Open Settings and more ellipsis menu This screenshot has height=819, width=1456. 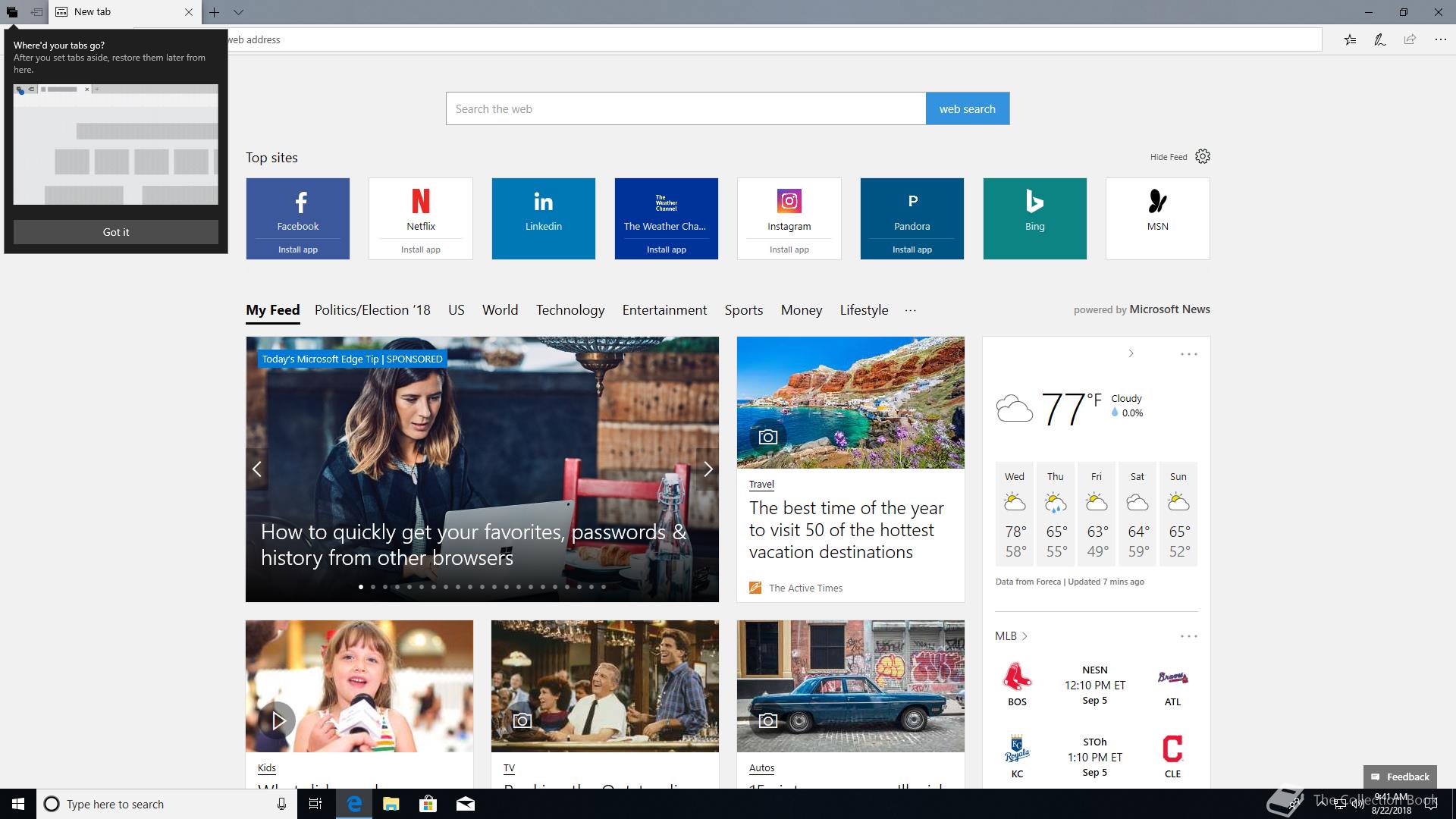[1440, 39]
